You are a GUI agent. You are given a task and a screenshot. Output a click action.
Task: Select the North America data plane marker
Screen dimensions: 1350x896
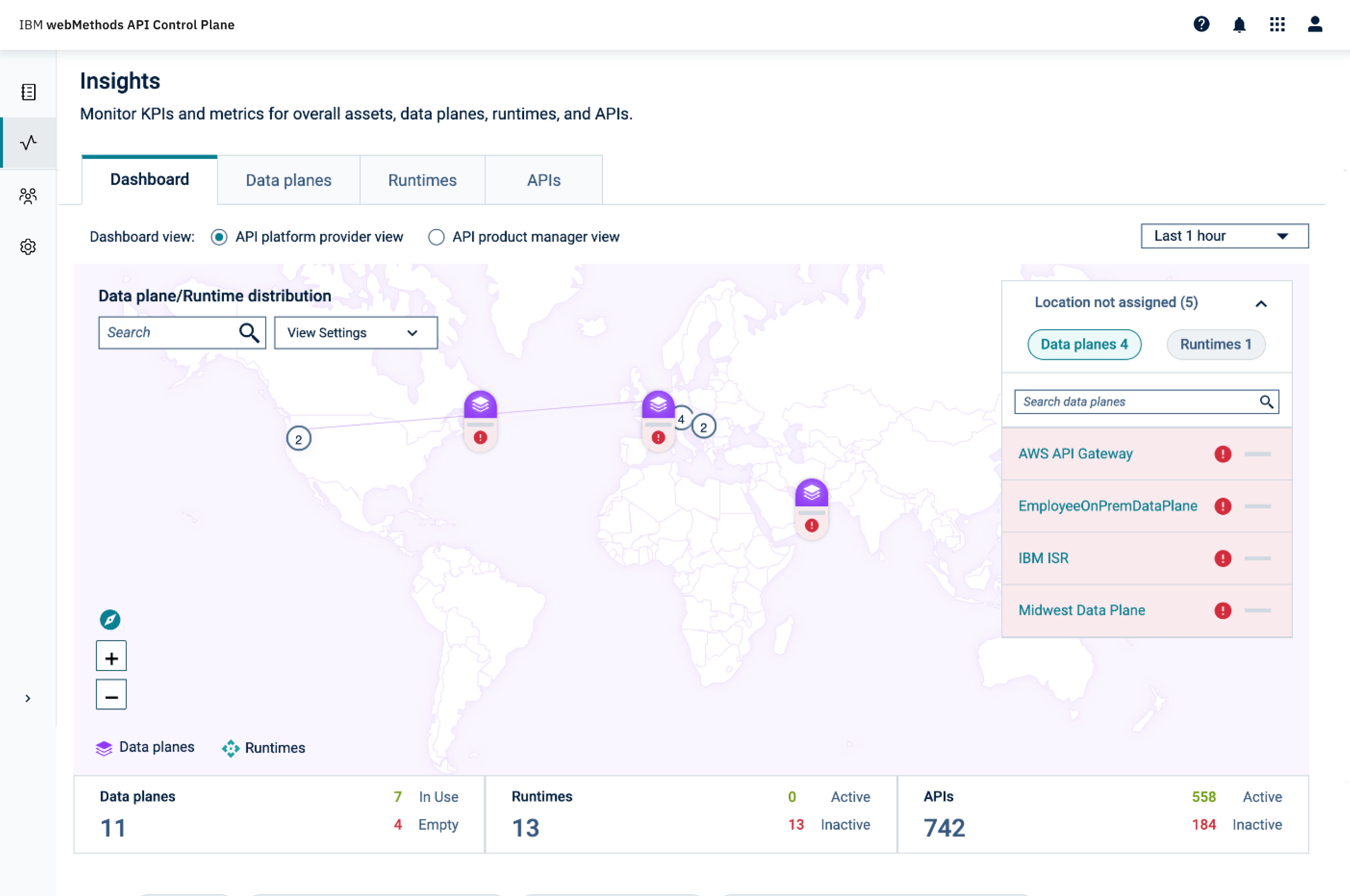pyautogui.click(x=480, y=421)
